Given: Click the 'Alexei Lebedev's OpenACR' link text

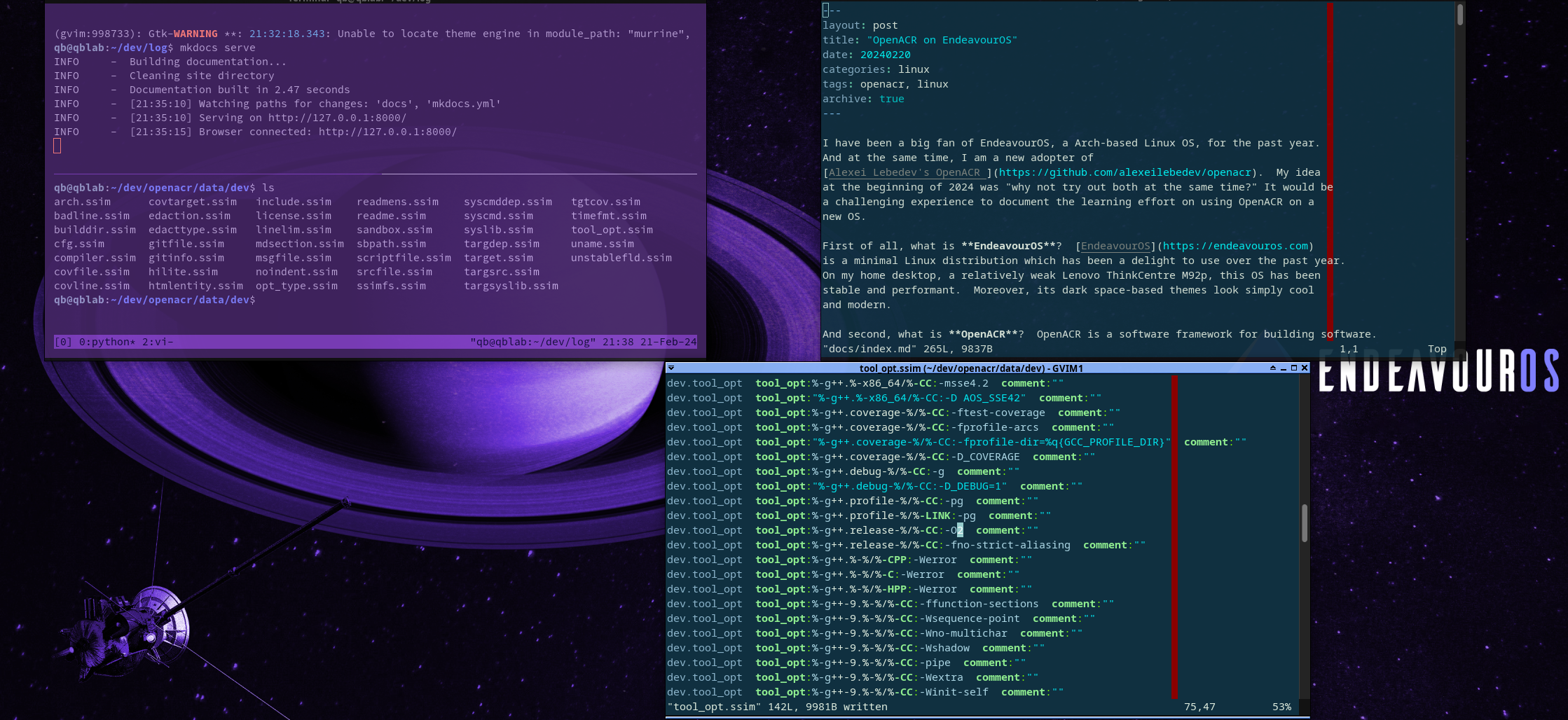Looking at the screenshot, I should (905, 172).
